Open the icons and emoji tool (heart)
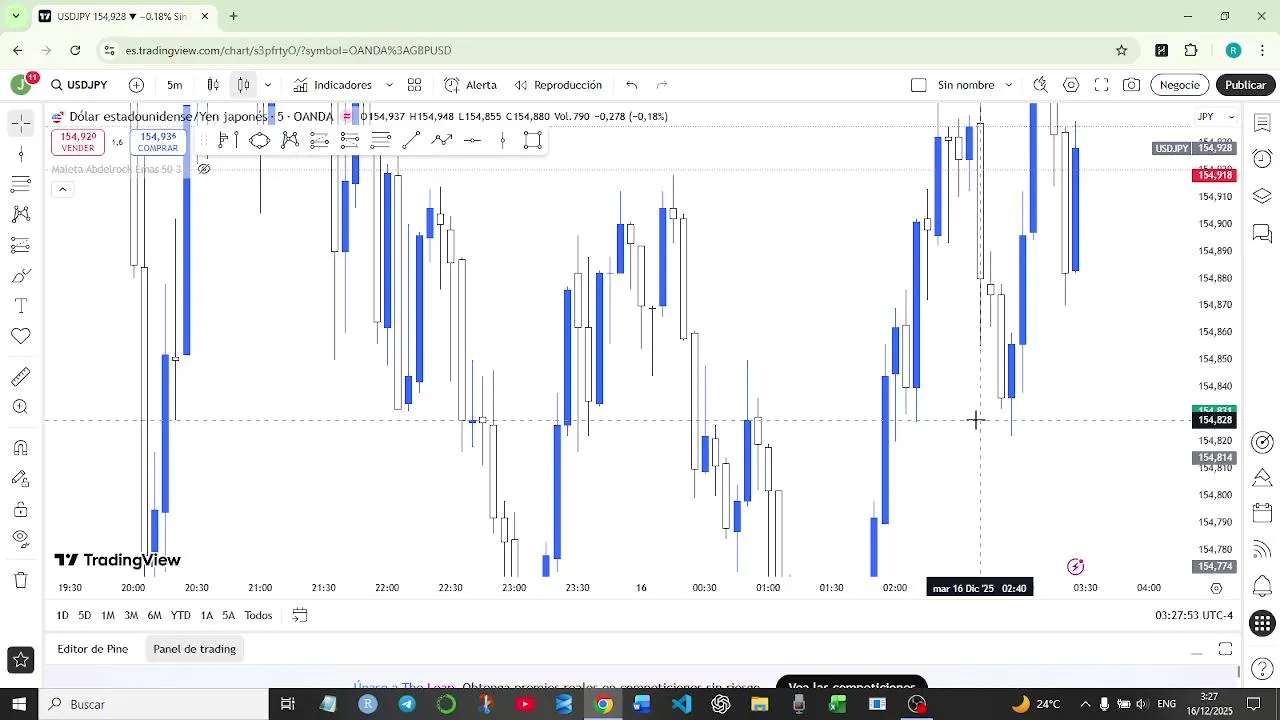This screenshot has height=720, width=1280. 21,337
